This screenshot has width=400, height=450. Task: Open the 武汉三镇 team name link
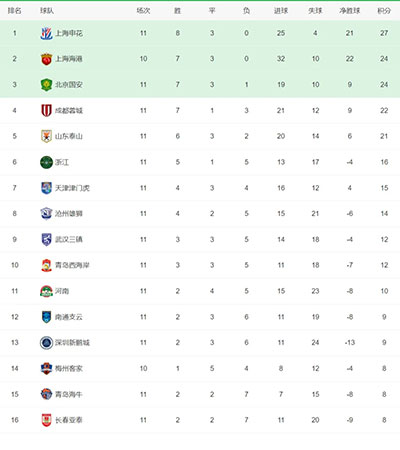[x=69, y=239]
